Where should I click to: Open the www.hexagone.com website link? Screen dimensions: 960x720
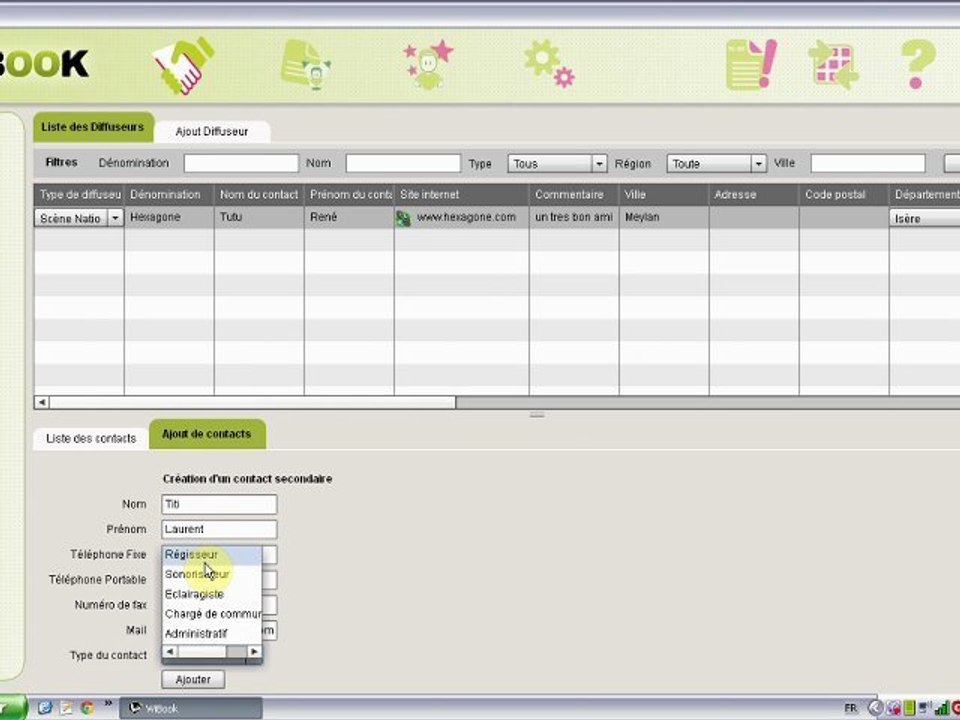pos(466,217)
